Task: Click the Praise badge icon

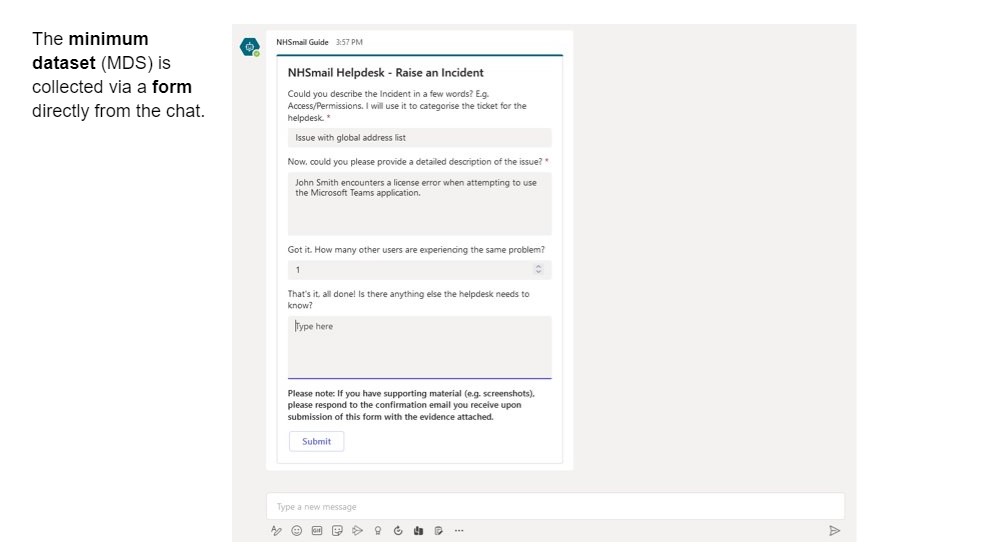Action: click(377, 531)
